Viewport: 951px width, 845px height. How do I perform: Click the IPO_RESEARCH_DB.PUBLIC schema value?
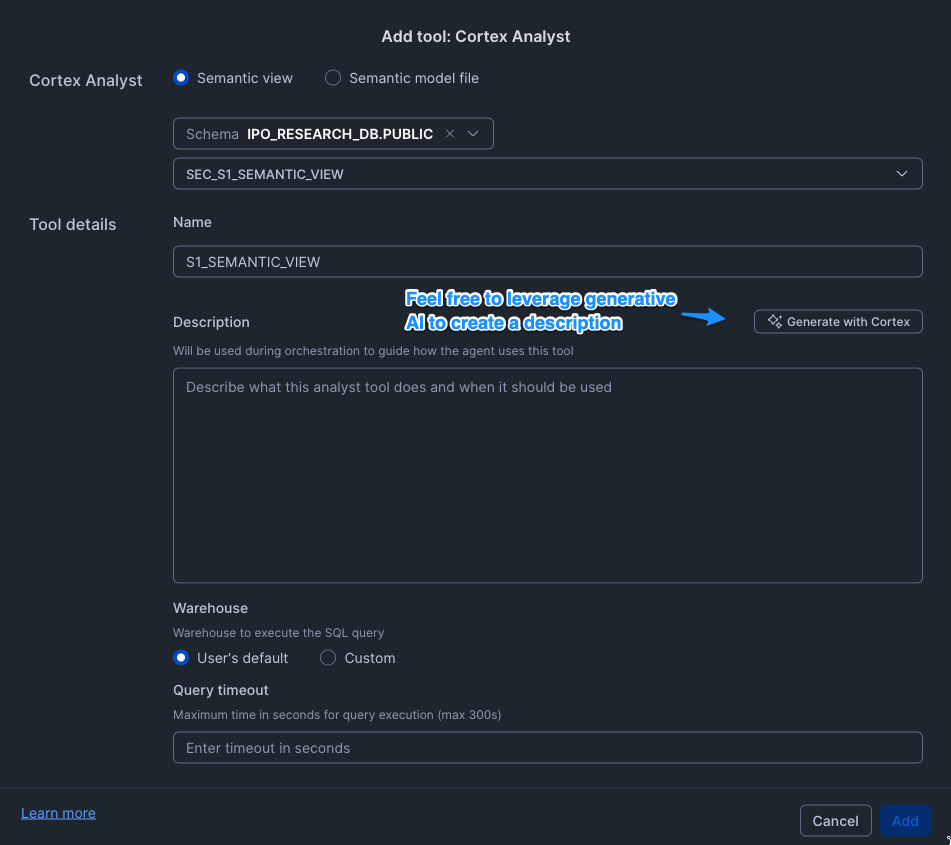(340, 134)
